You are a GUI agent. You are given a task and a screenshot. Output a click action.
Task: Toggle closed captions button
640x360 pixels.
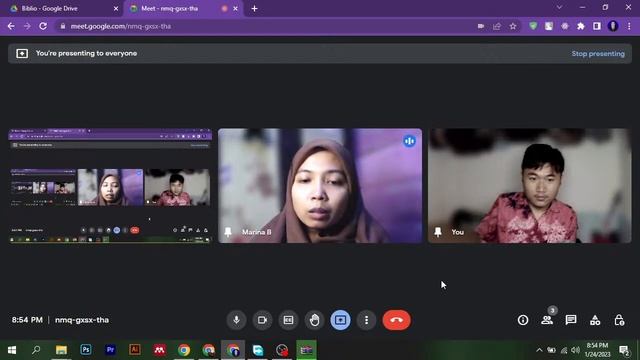coord(288,320)
